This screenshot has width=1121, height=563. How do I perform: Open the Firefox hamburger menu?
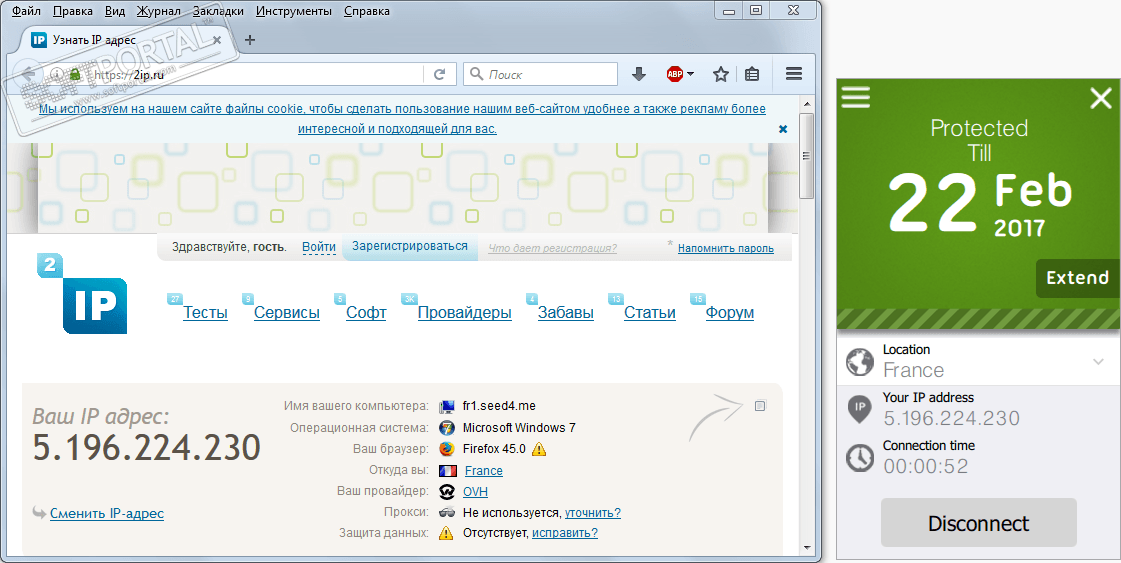pyautogui.click(x=794, y=74)
